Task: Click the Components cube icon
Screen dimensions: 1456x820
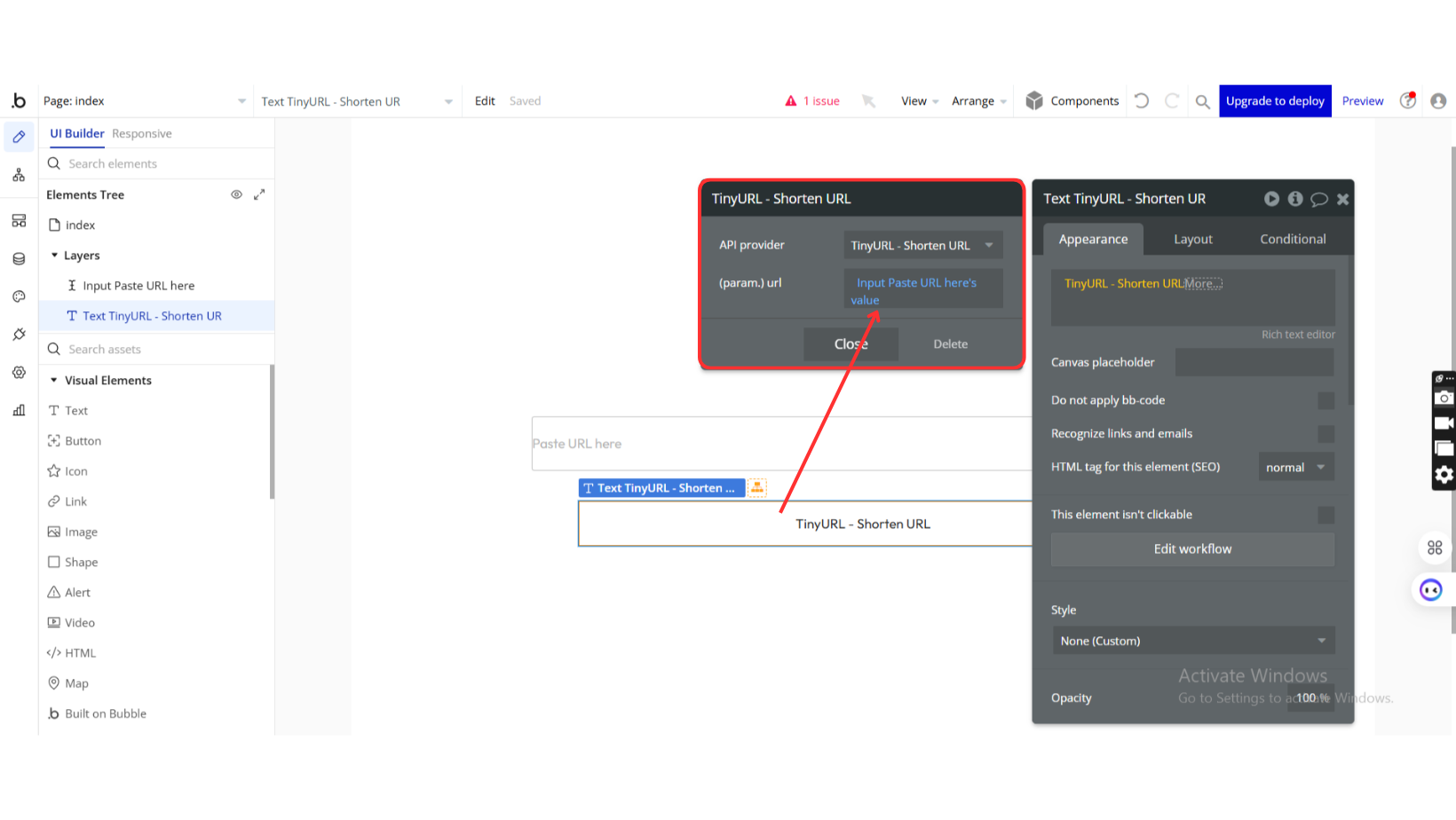Action: pyautogui.click(x=1034, y=100)
